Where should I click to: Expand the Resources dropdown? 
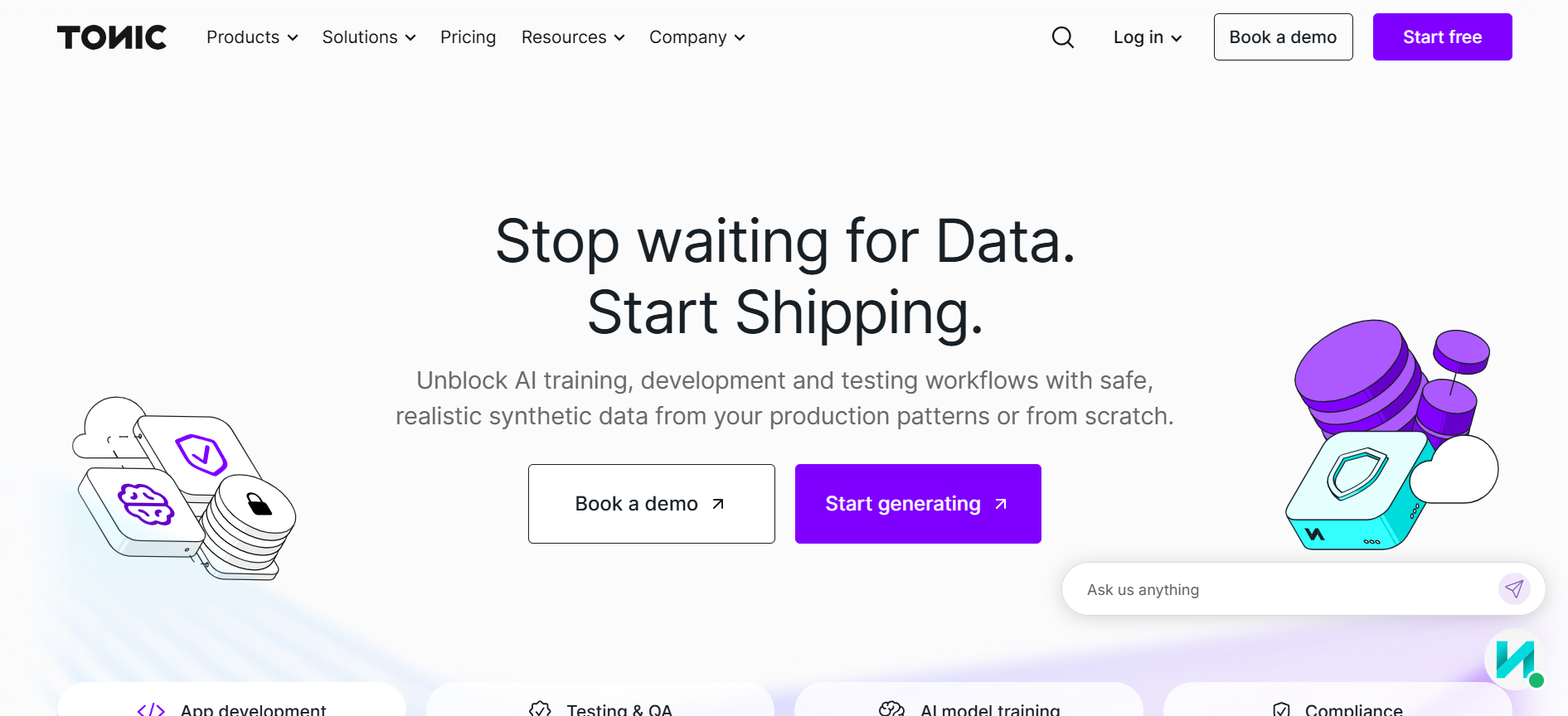coord(571,36)
